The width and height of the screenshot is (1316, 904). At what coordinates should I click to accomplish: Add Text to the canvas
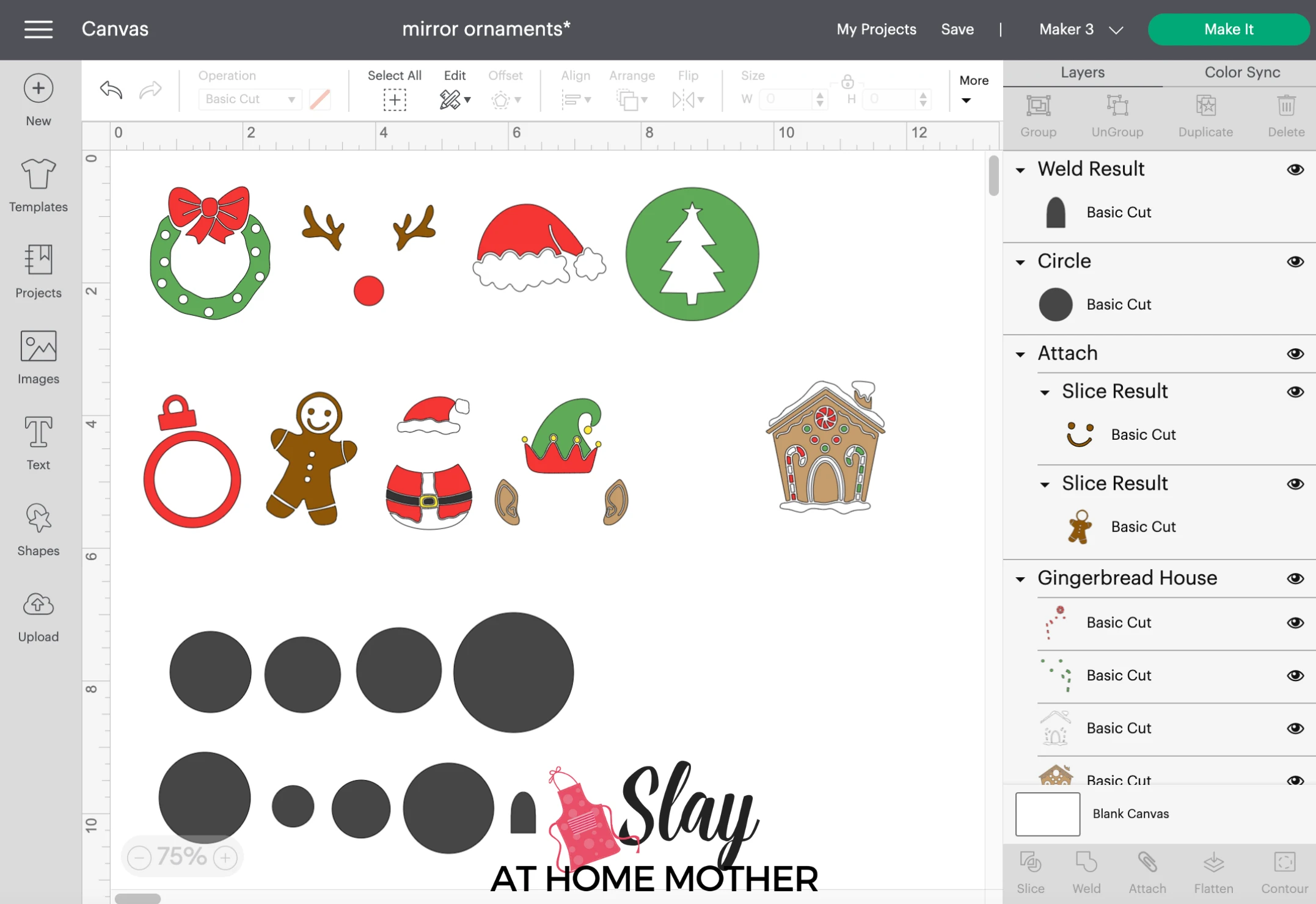(38, 444)
